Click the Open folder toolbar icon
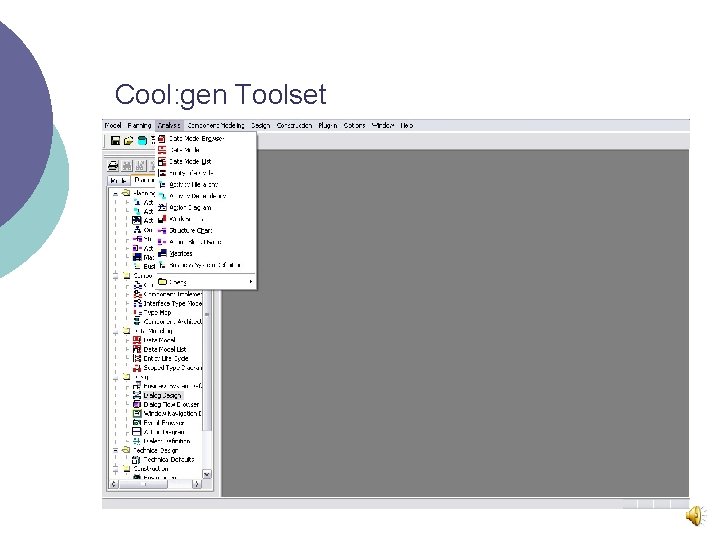This screenshot has height=540, width=720. click(129, 141)
